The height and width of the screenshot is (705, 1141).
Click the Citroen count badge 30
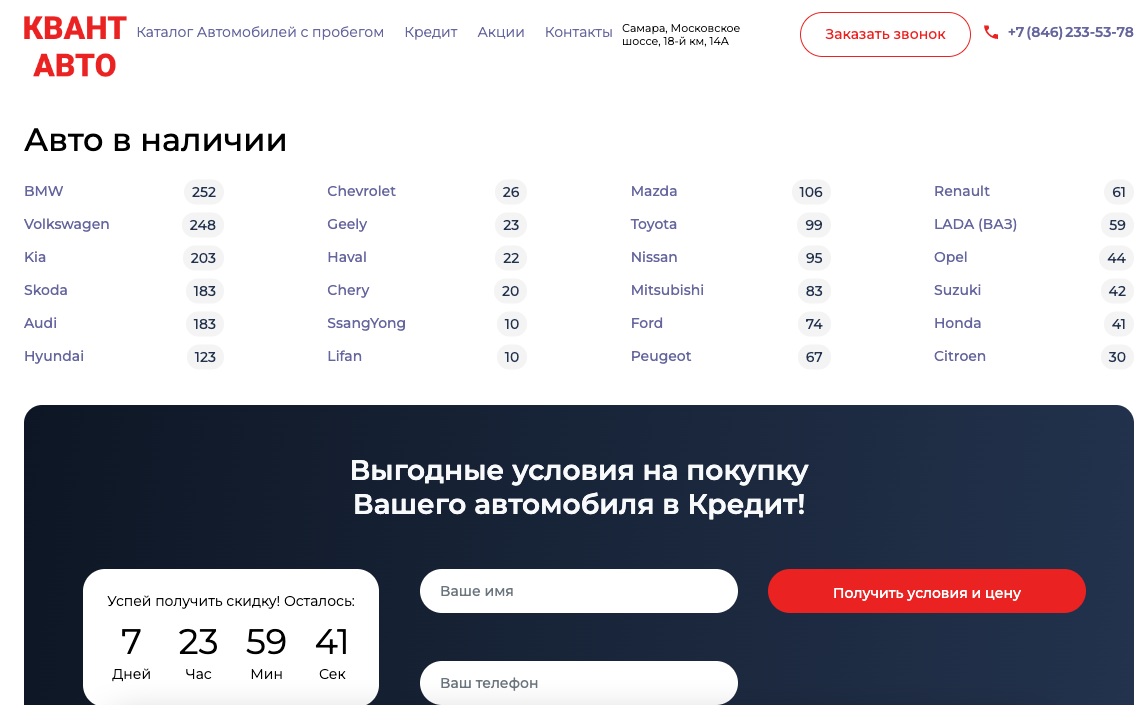(1117, 357)
